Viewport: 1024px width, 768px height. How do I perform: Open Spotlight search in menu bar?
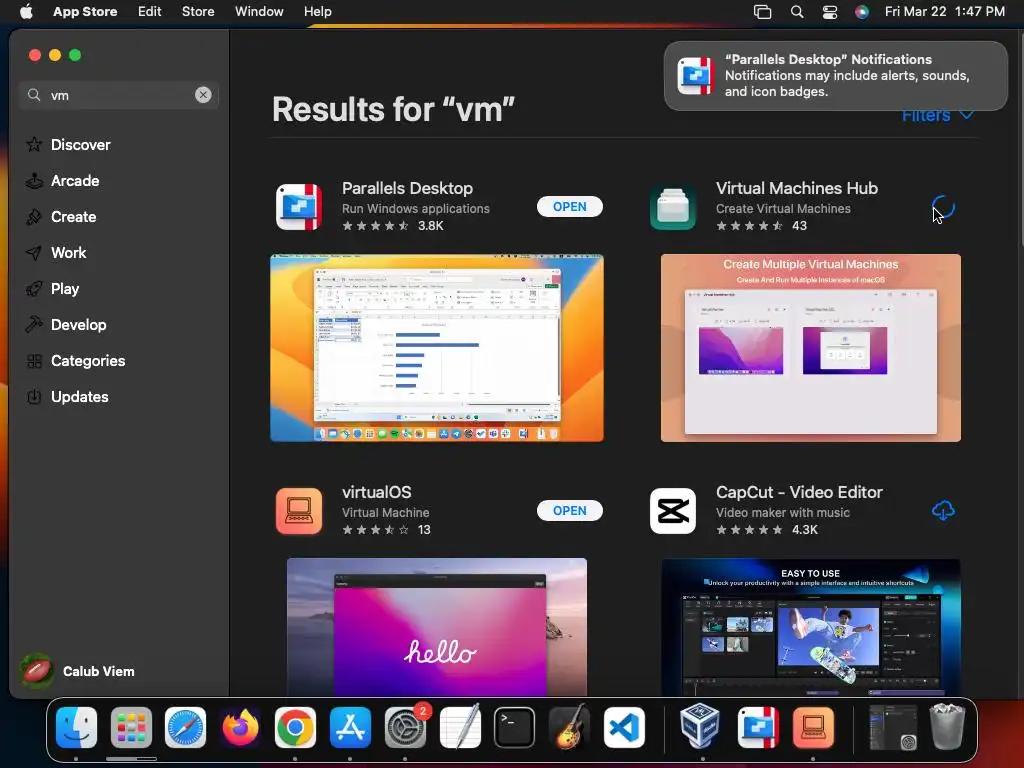[x=797, y=11]
